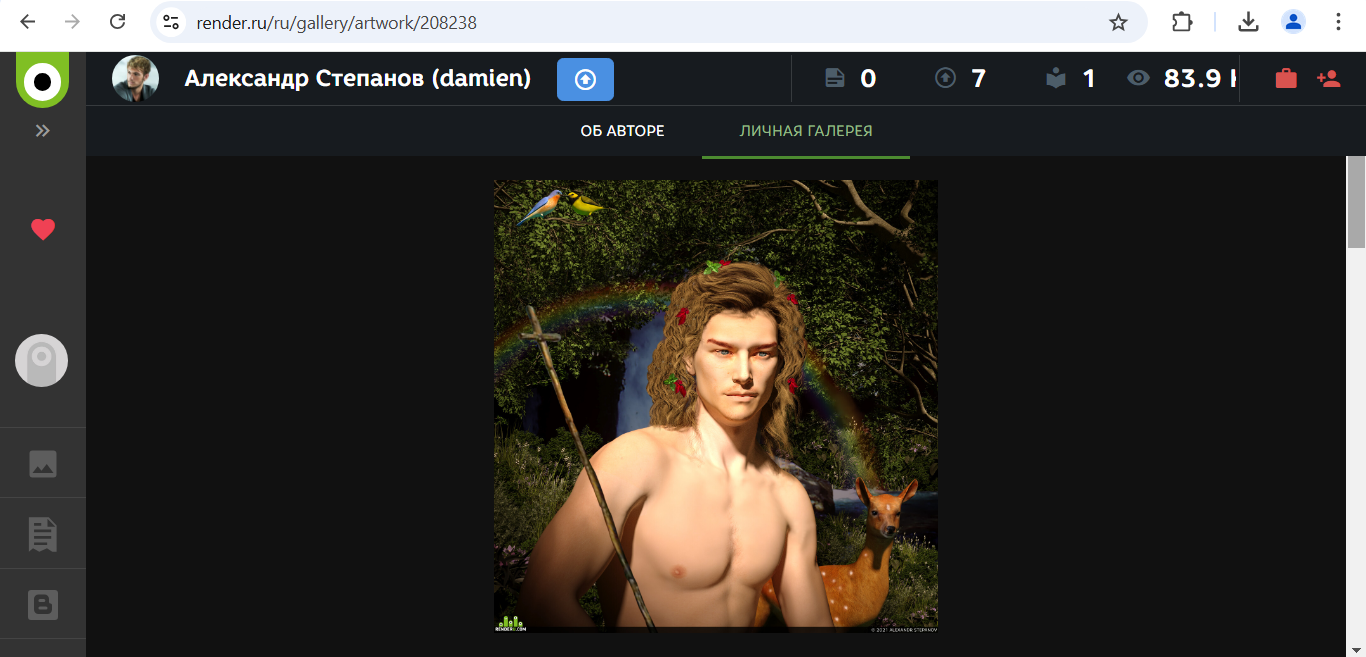Click the artwork image of the youth
The width and height of the screenshot is (1366, 657).
coord(715,405)
